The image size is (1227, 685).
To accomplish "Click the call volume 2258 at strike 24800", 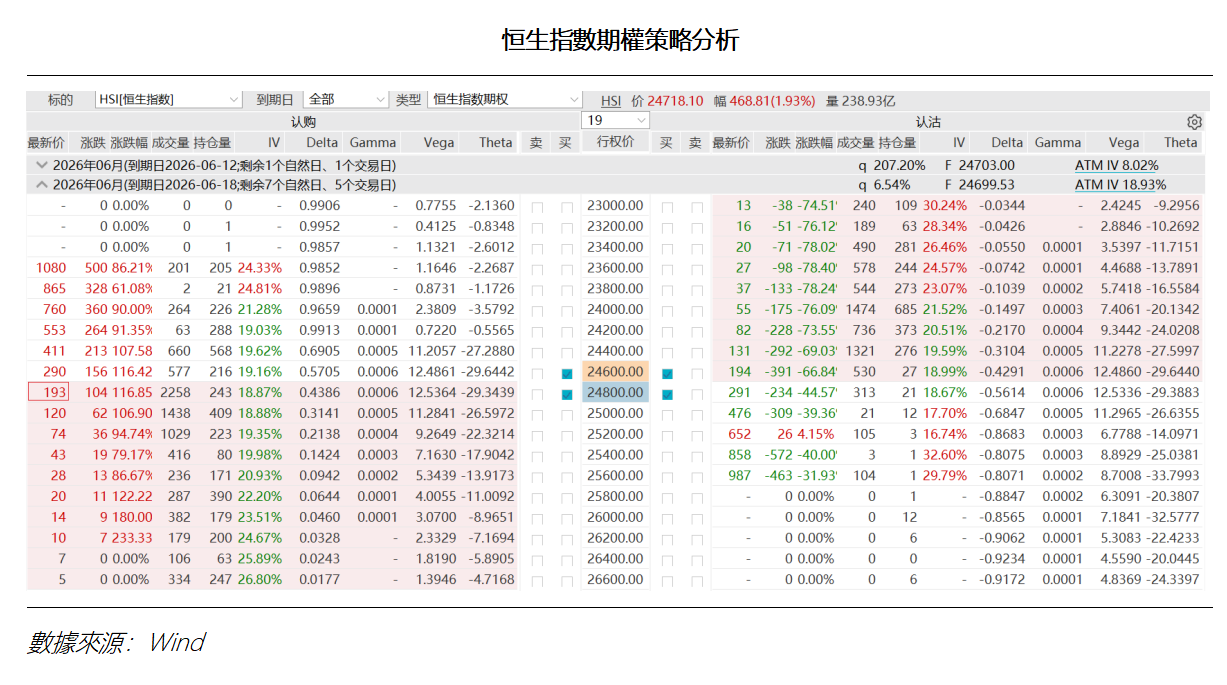I will pos(175,394).
